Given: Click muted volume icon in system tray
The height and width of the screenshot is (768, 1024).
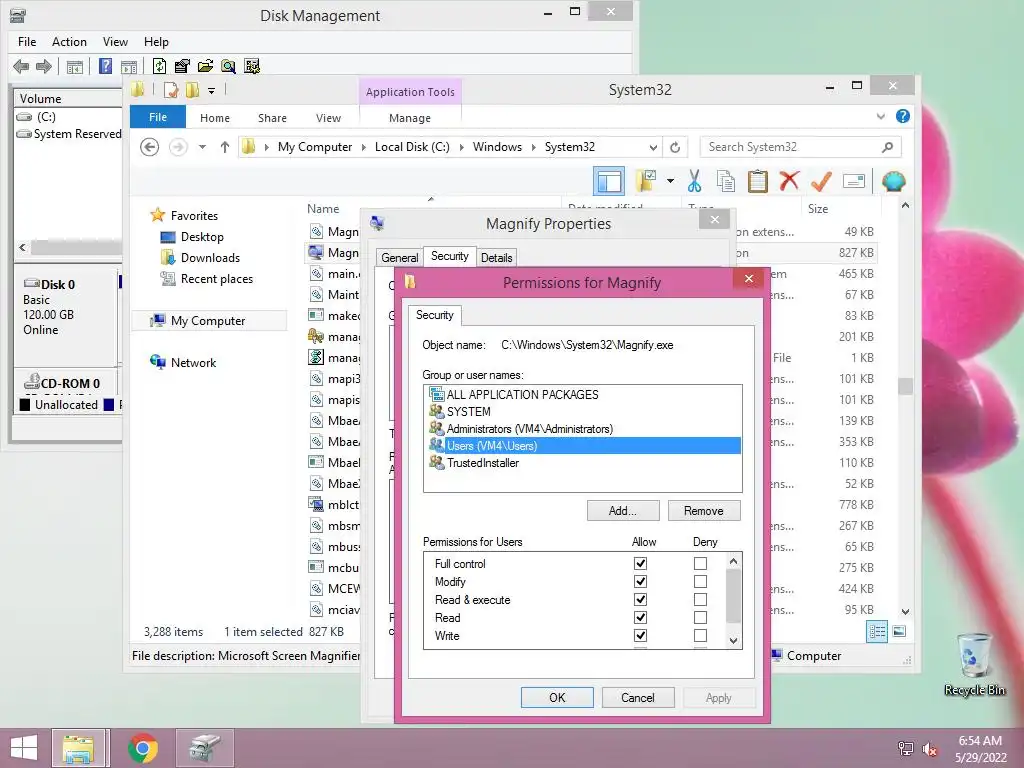Looking at the screenshot, I should pos(929,749).
